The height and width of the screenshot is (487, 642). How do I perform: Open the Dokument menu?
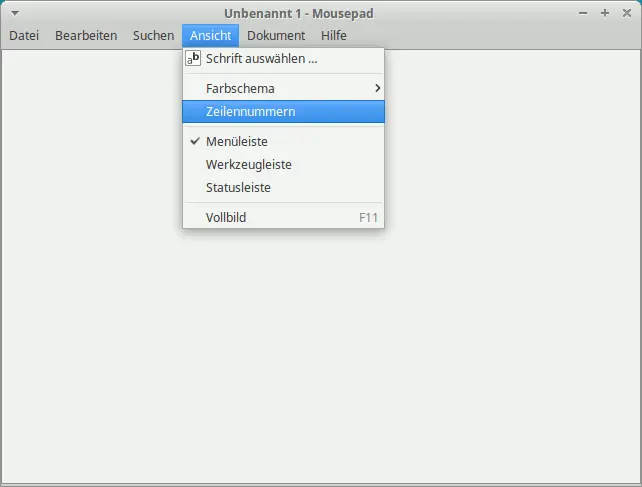coord(276,36)
